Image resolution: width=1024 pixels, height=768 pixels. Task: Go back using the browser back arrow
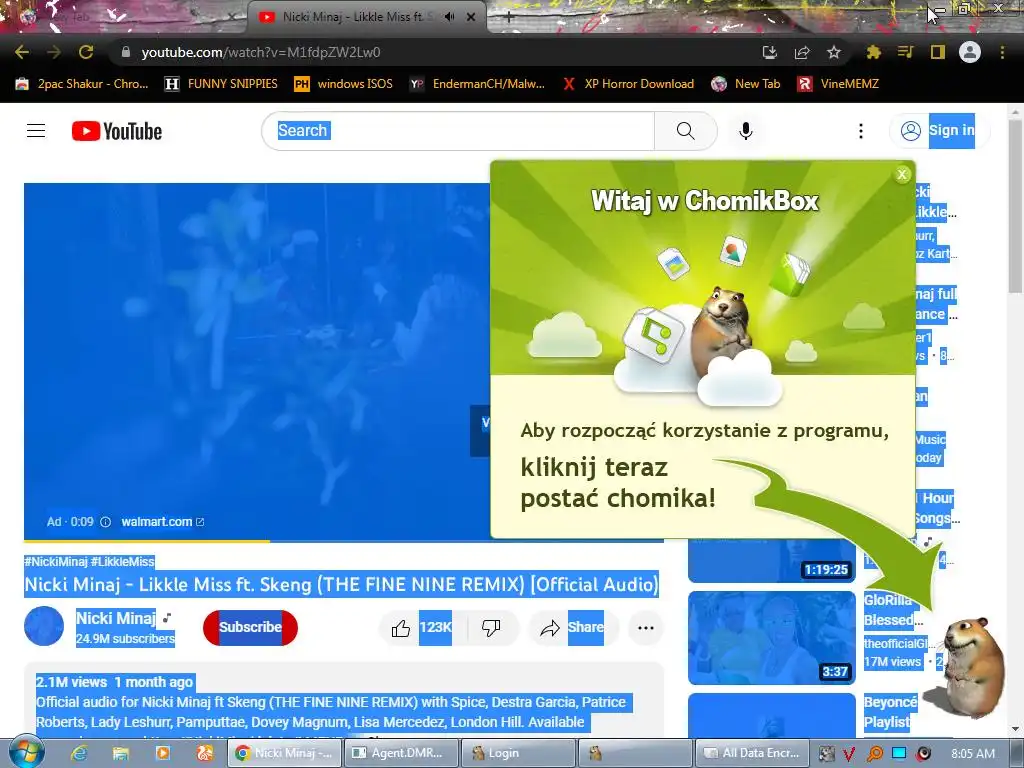22,52
